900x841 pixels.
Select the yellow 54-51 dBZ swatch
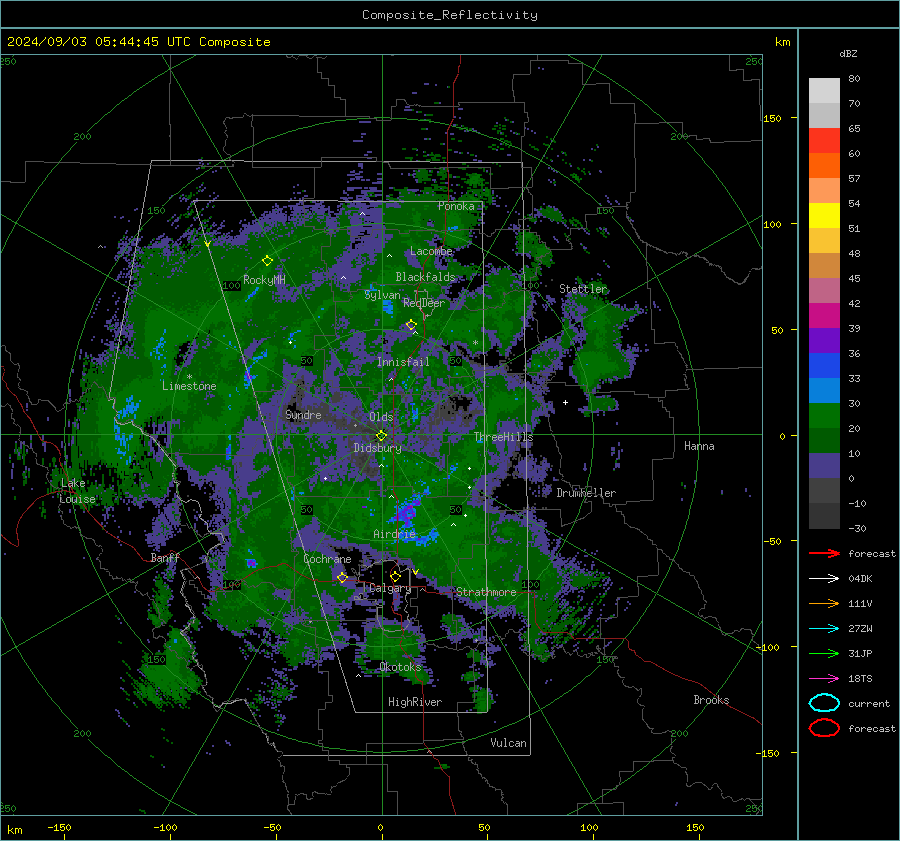(x=824, y=216)
